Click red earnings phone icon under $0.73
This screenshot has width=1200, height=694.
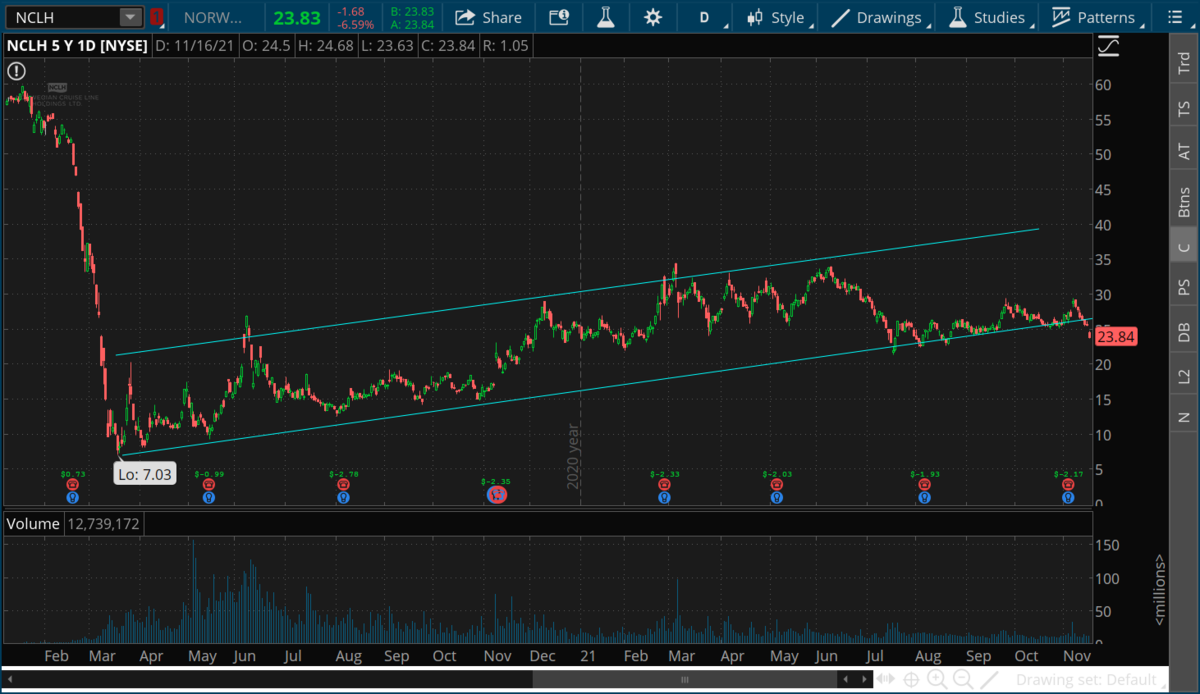(x=73, y=485)
